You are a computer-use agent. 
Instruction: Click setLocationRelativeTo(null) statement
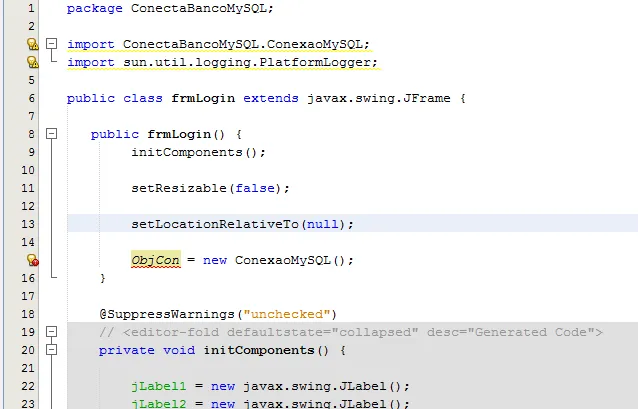coord(242,224)
